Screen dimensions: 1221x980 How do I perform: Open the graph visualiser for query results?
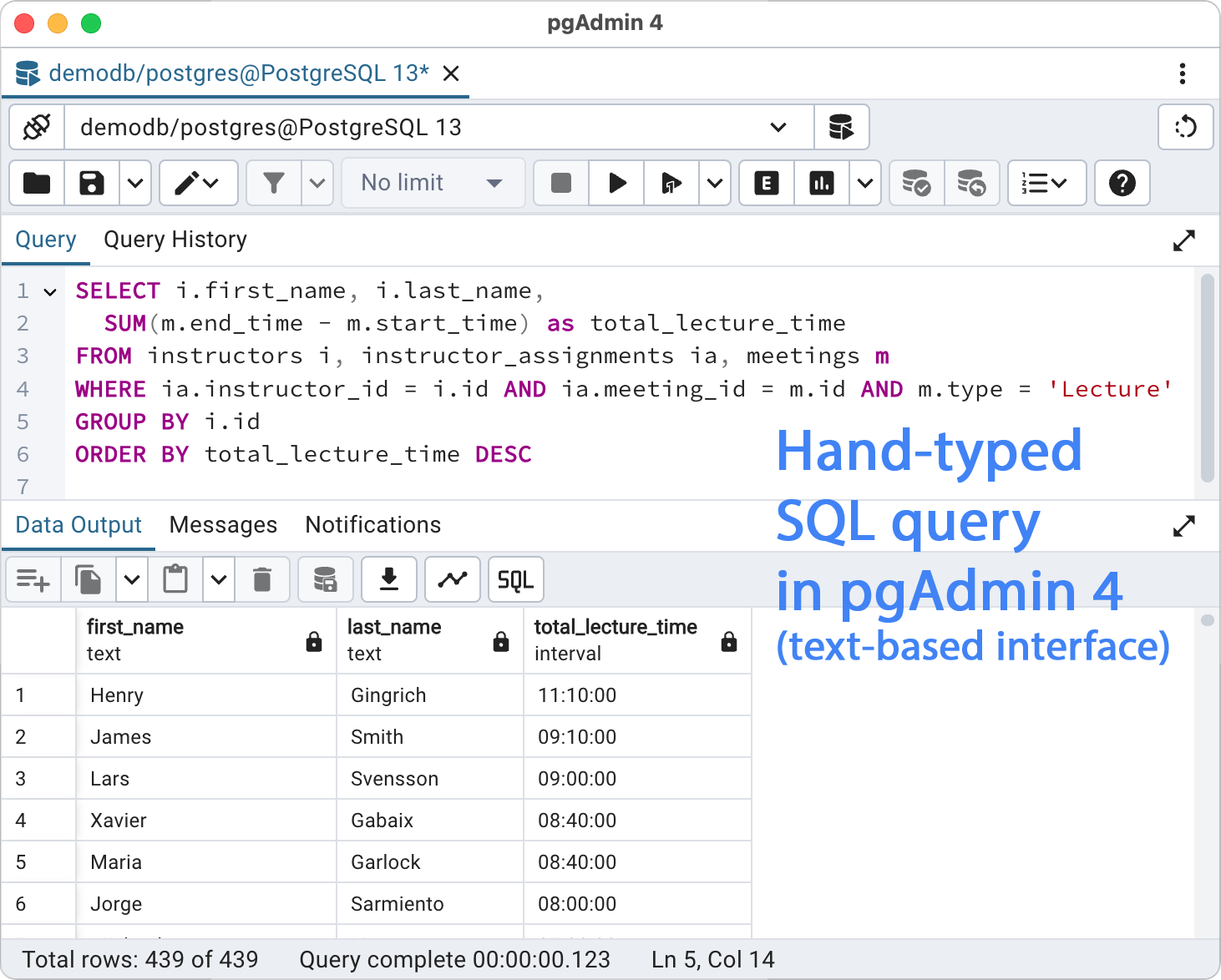point(452,578)
